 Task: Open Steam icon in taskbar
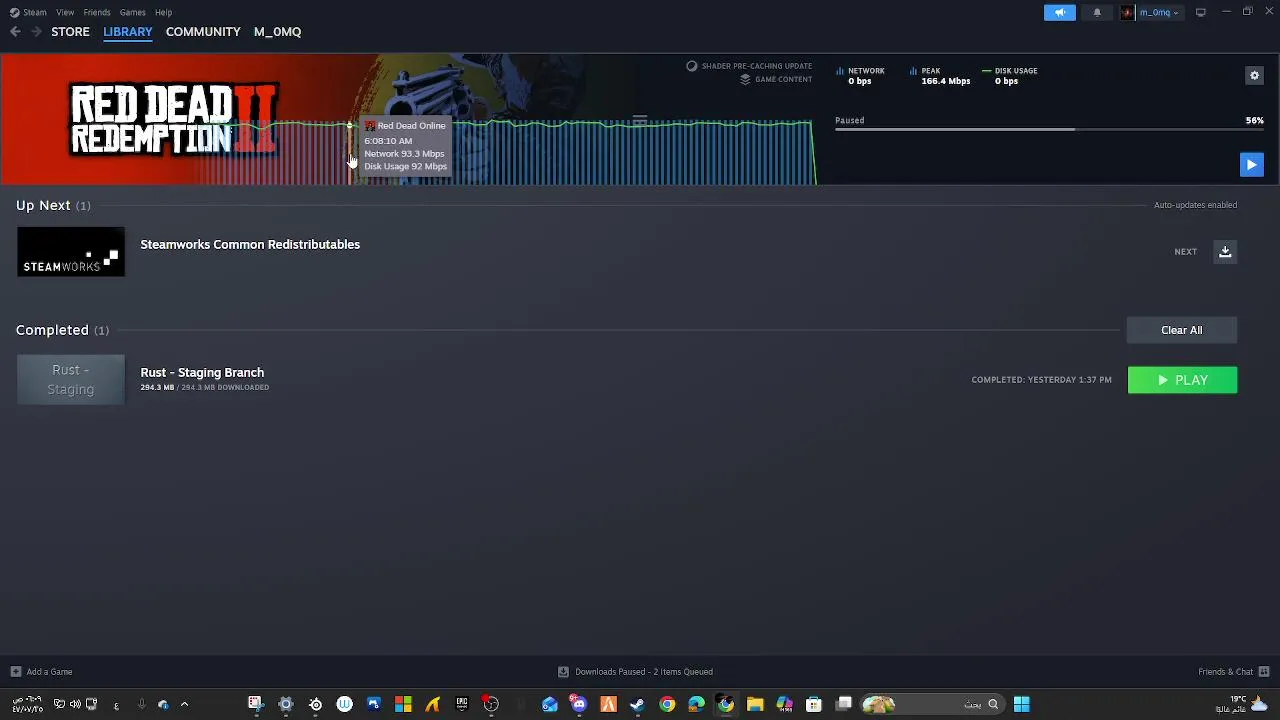click(637, 704)
